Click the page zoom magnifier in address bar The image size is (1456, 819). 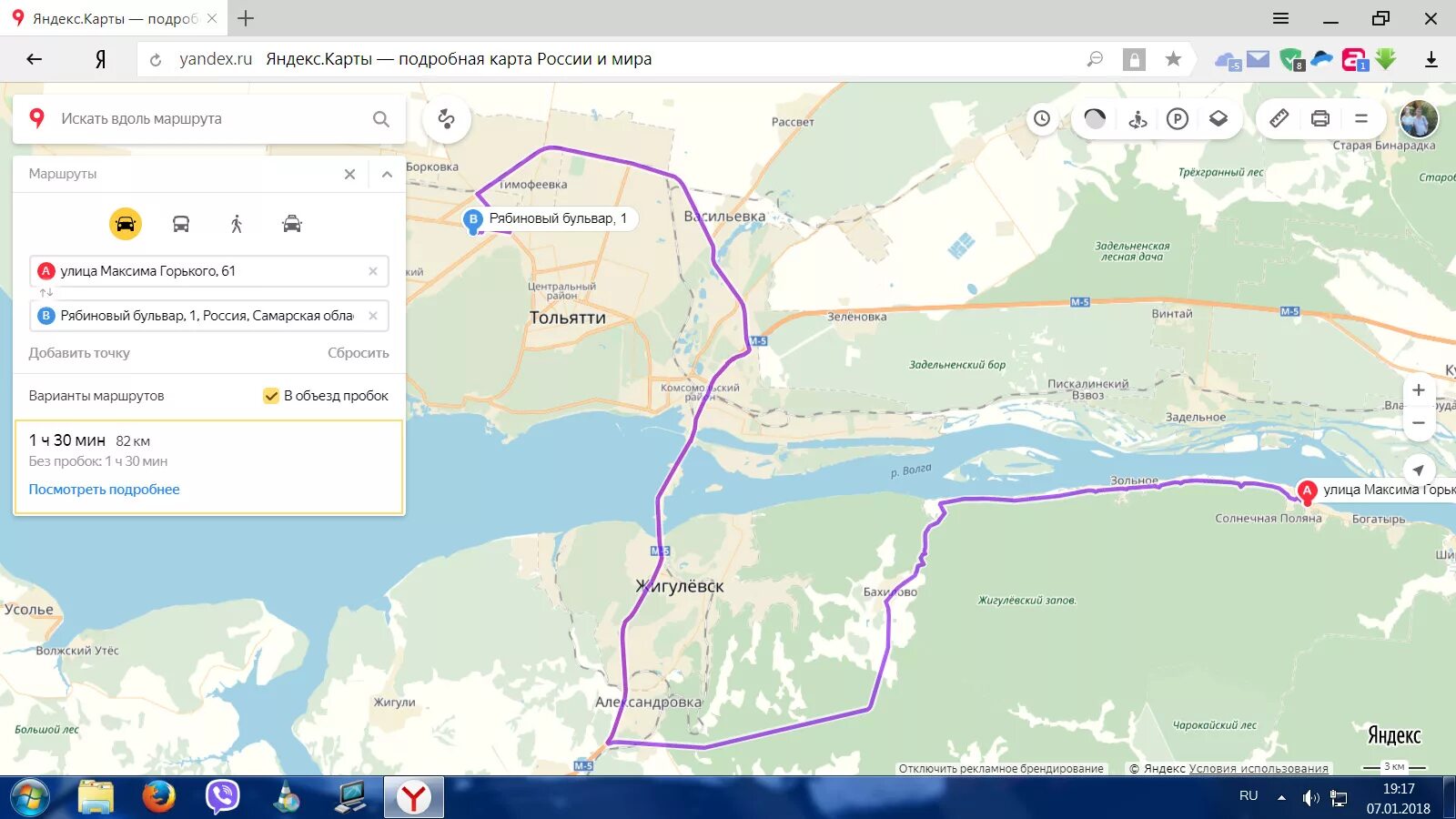1095,59
